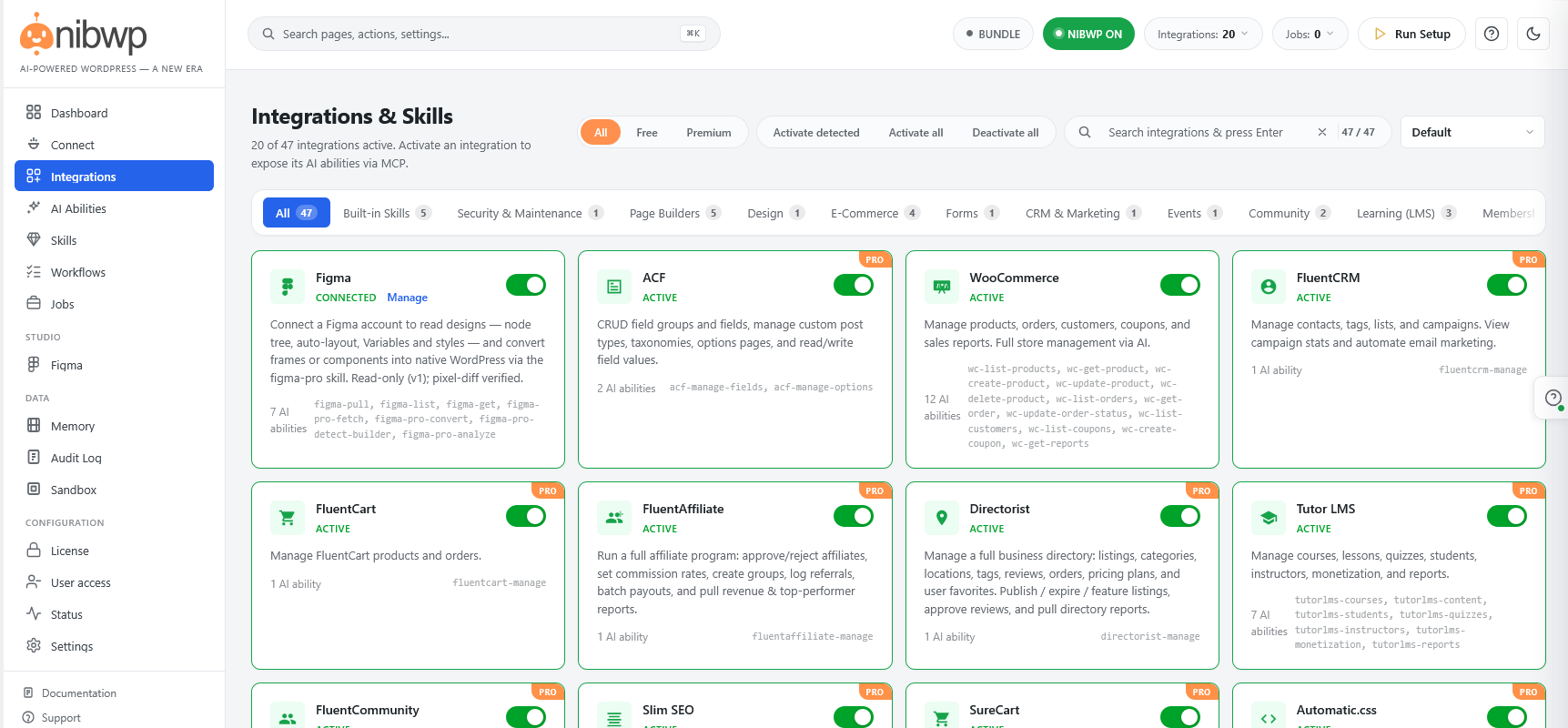Open Status page
Image resolution: width=1568 pixels, height=728 pixels.
114,614
